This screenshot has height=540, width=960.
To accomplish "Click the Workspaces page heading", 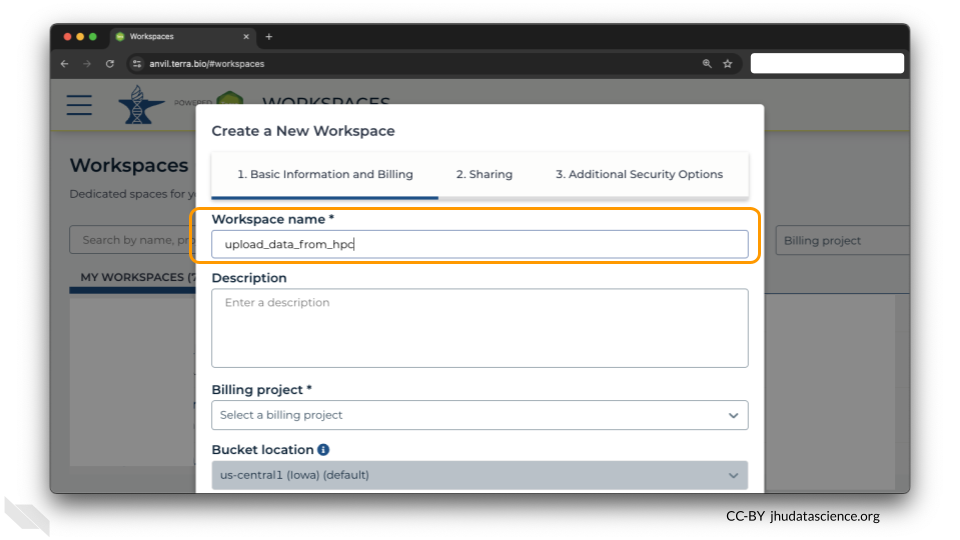I will 129,165.
